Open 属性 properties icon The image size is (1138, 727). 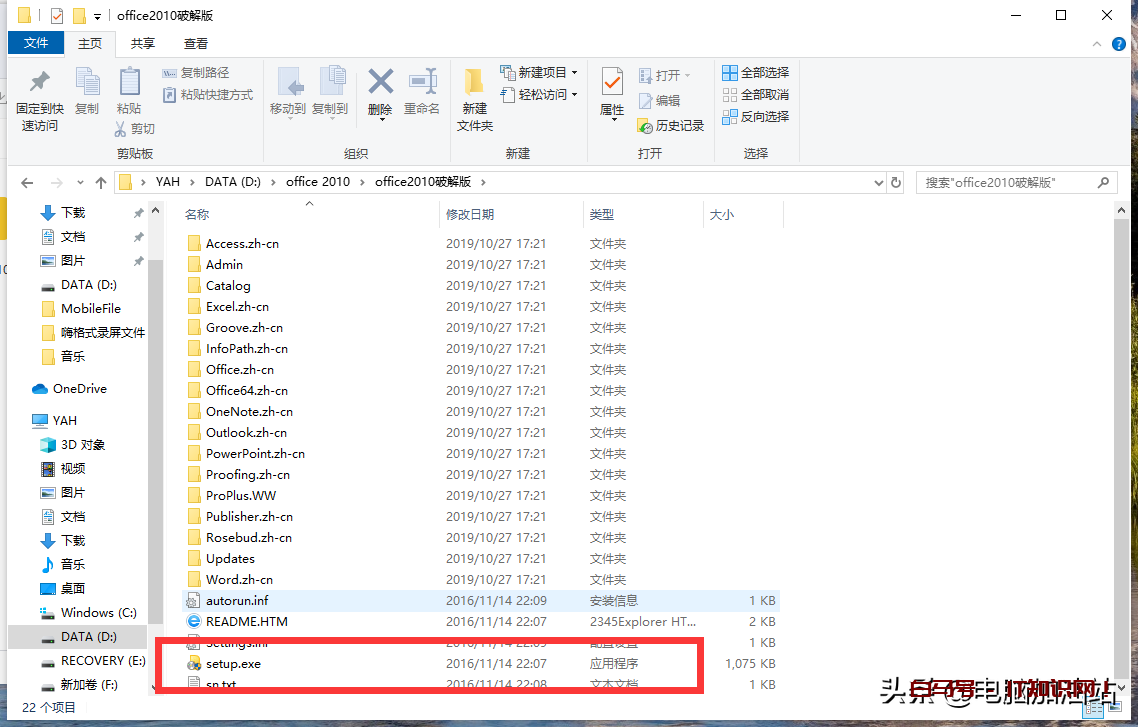click(612, 82)
